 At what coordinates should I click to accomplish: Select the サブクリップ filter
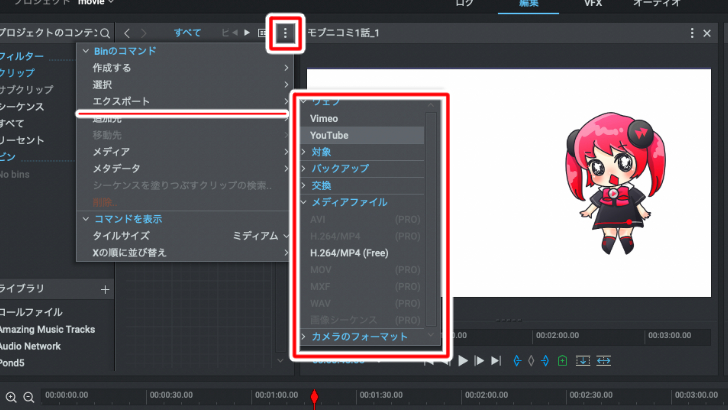pyautogui.click(x=26, y=90)
